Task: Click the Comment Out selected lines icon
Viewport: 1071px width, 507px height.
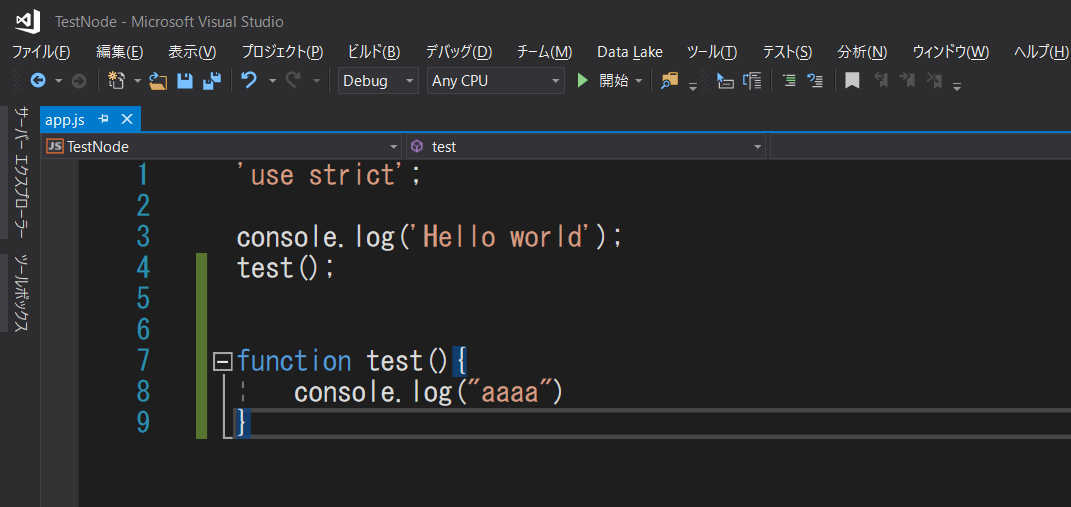Action: 789,81
